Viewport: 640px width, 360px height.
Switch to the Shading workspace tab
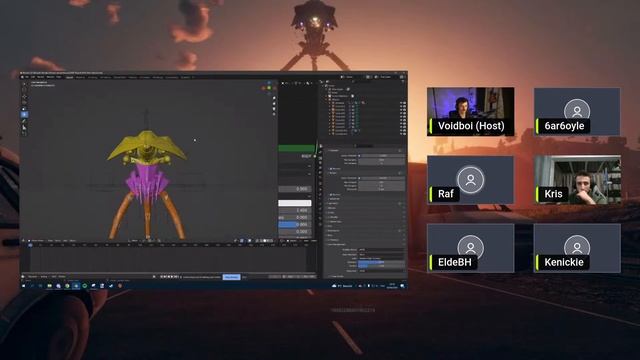(132, 77)
